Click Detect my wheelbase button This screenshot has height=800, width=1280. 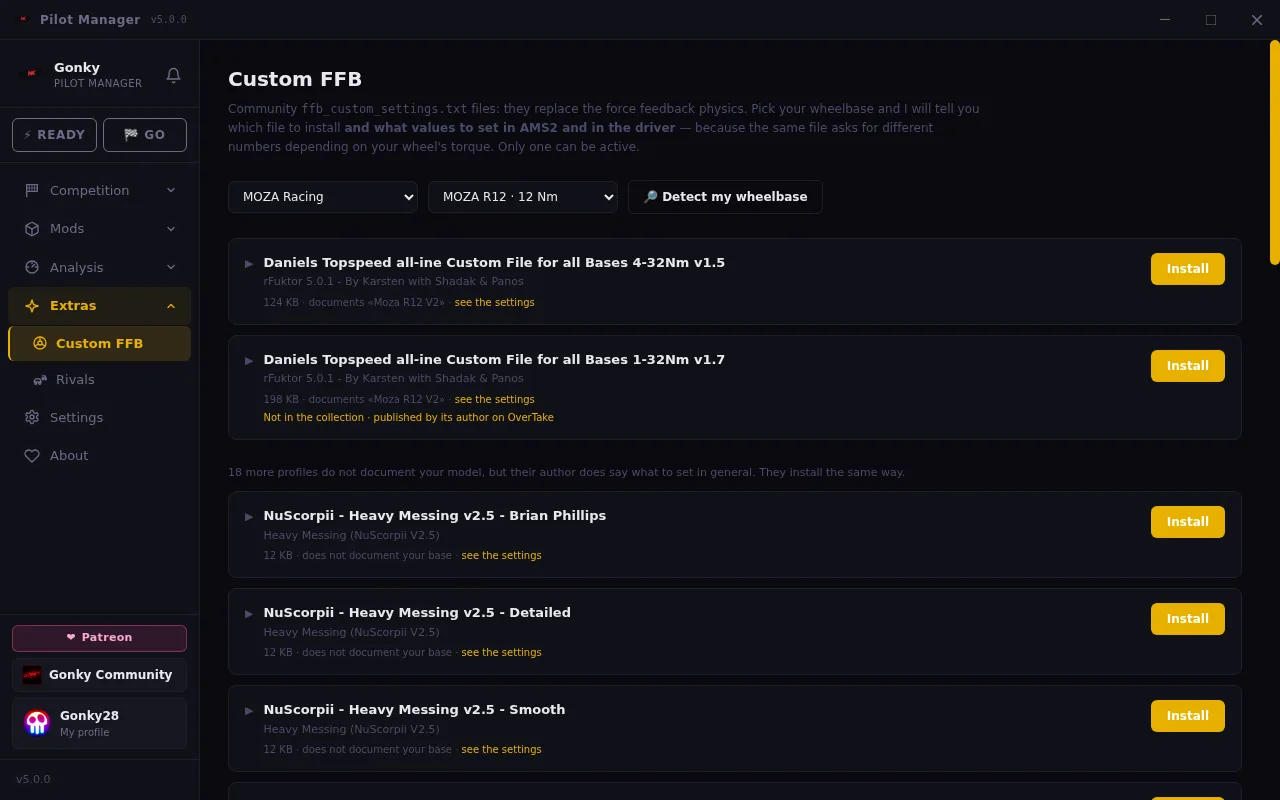tap(725, 197)
